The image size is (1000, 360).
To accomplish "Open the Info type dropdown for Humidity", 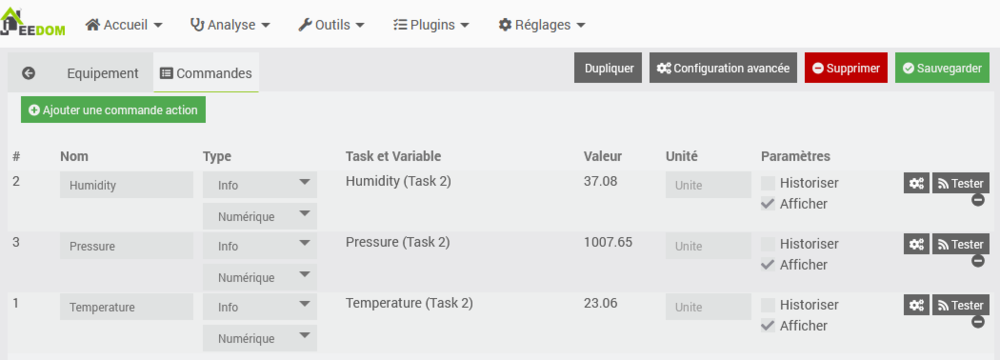I will (x=260, y=184).
